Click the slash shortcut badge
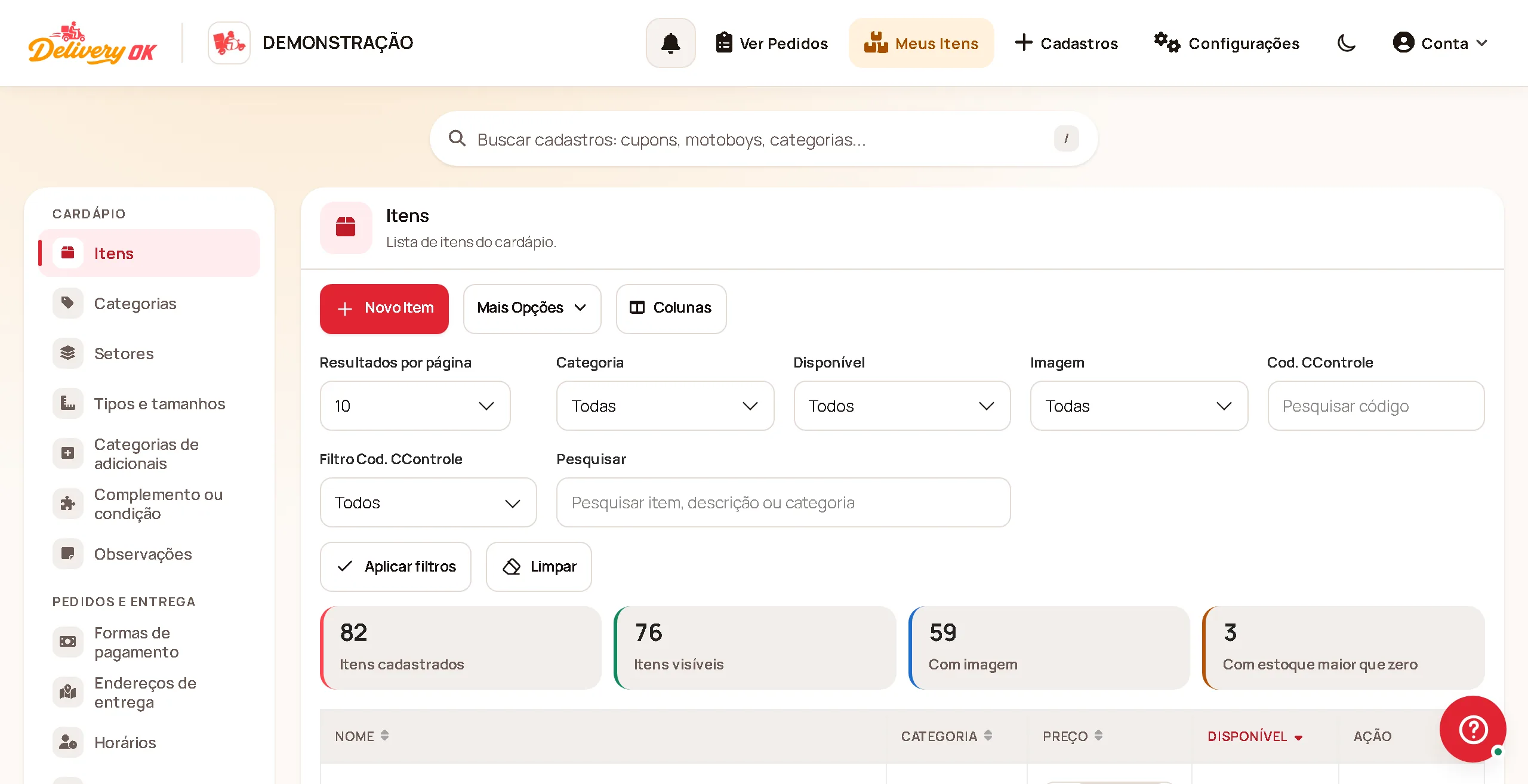 point(1066,138)
